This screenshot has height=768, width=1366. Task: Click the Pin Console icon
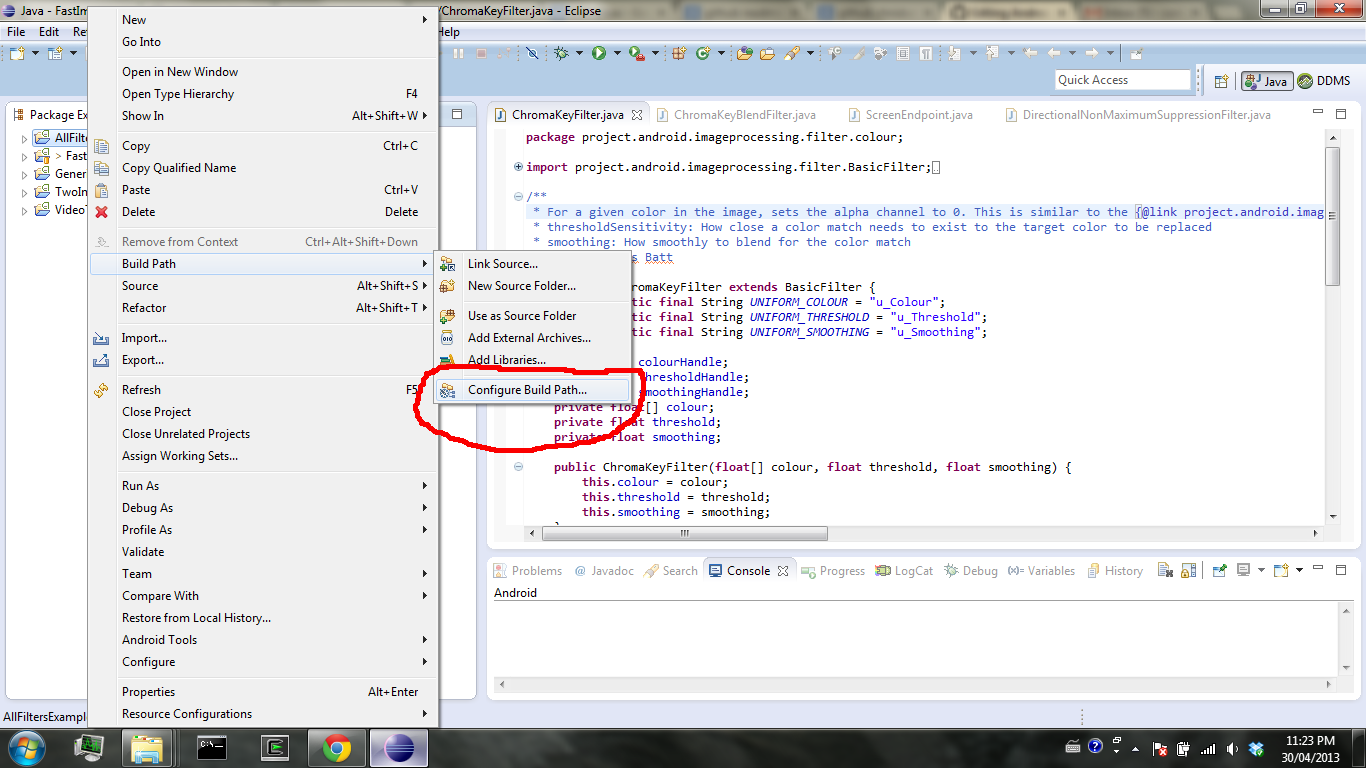click(1220, 570)
